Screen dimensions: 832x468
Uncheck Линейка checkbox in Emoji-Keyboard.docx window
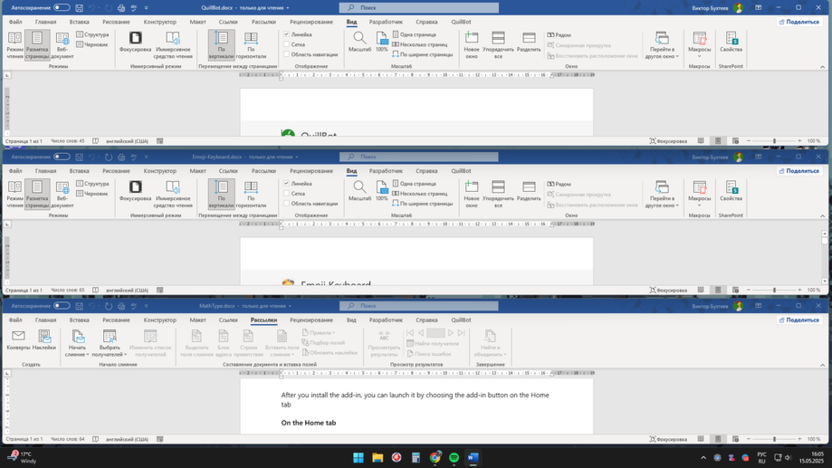coord(287,184)
